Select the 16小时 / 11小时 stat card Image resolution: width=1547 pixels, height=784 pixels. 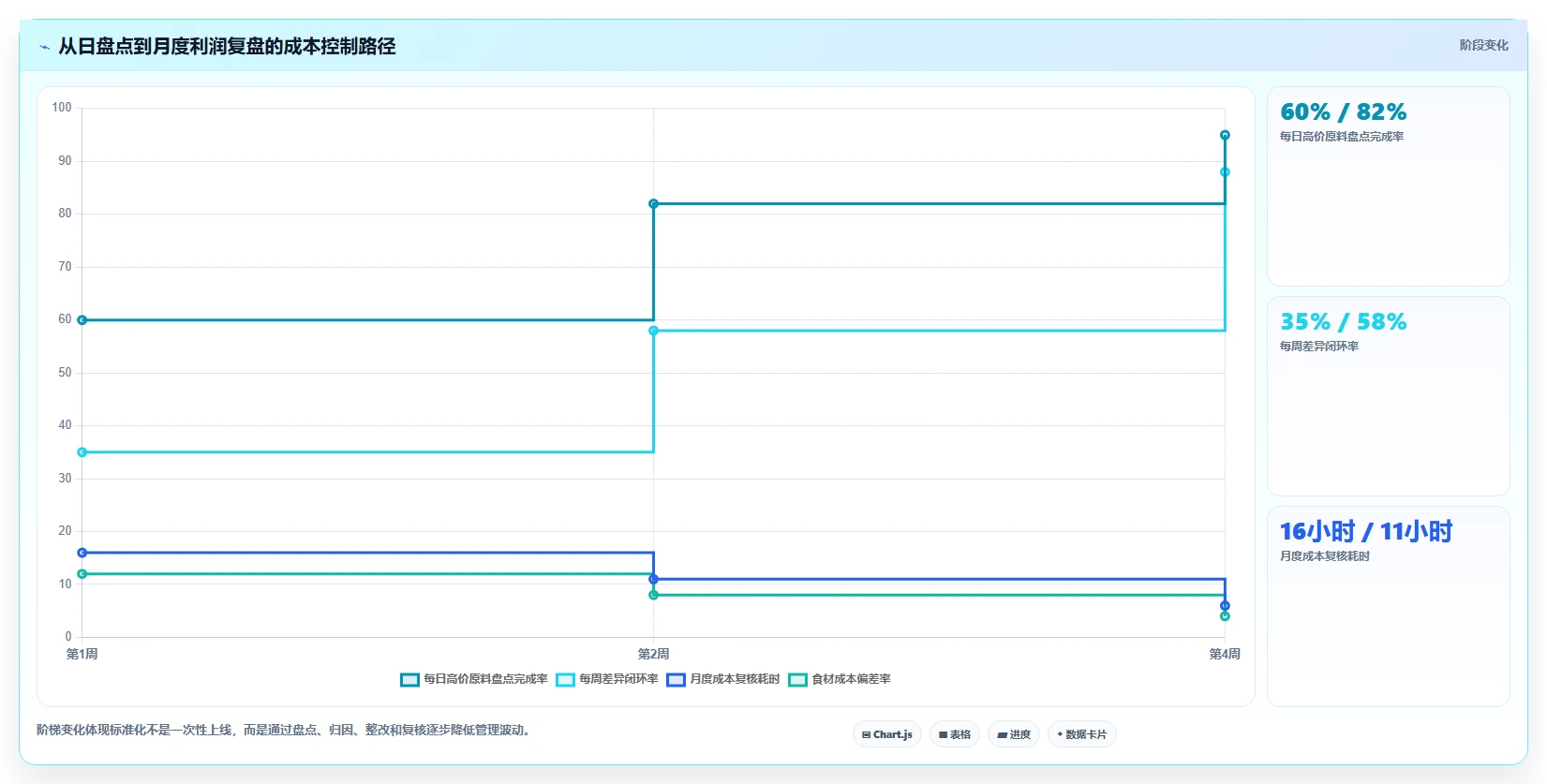(x=1389, y=606)
